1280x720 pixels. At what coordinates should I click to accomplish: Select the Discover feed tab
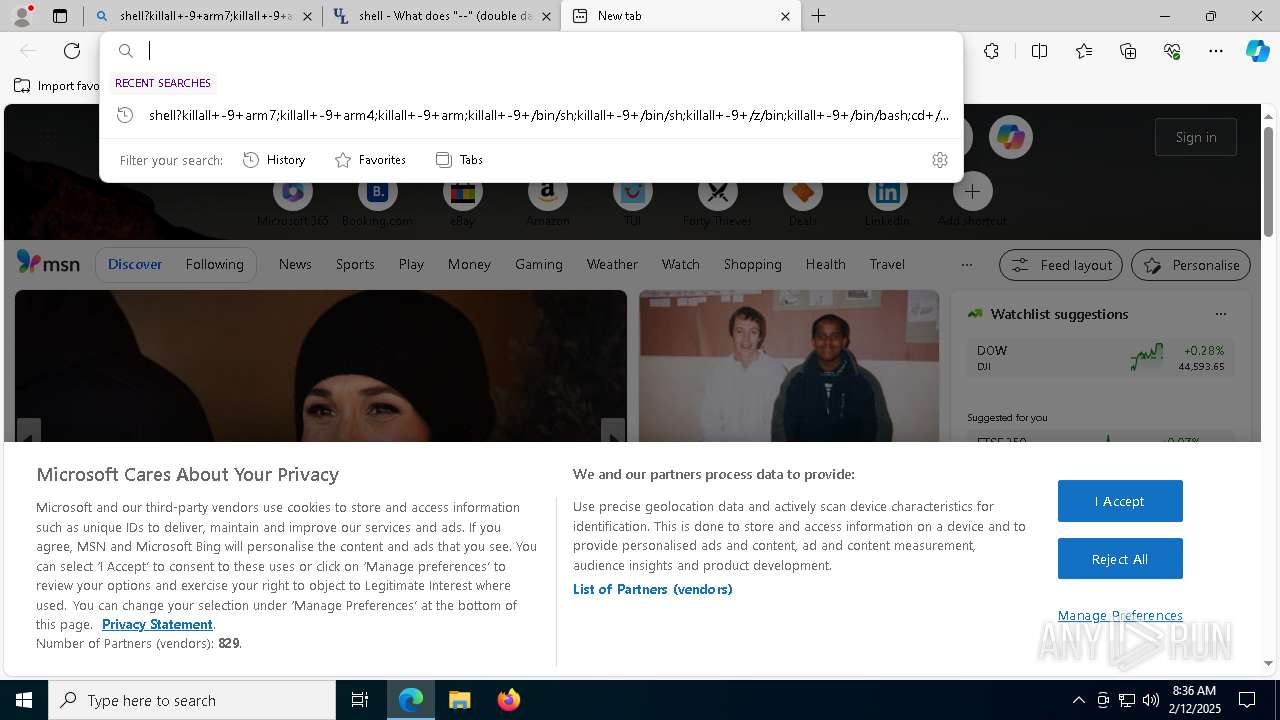click(135, 264)
